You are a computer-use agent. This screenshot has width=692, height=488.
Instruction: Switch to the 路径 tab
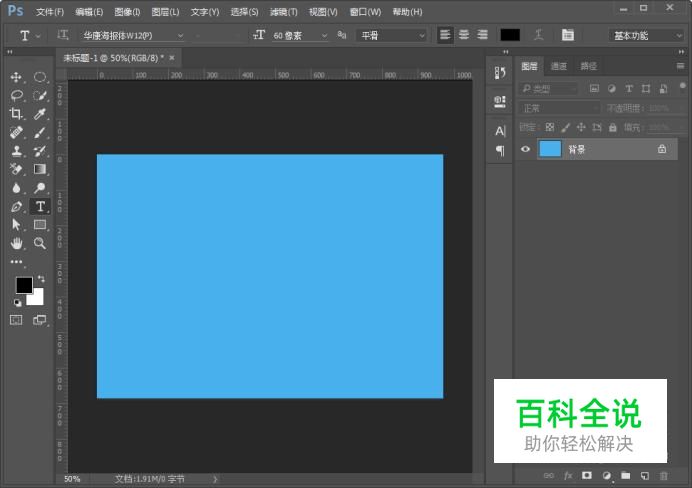(588, 66)
